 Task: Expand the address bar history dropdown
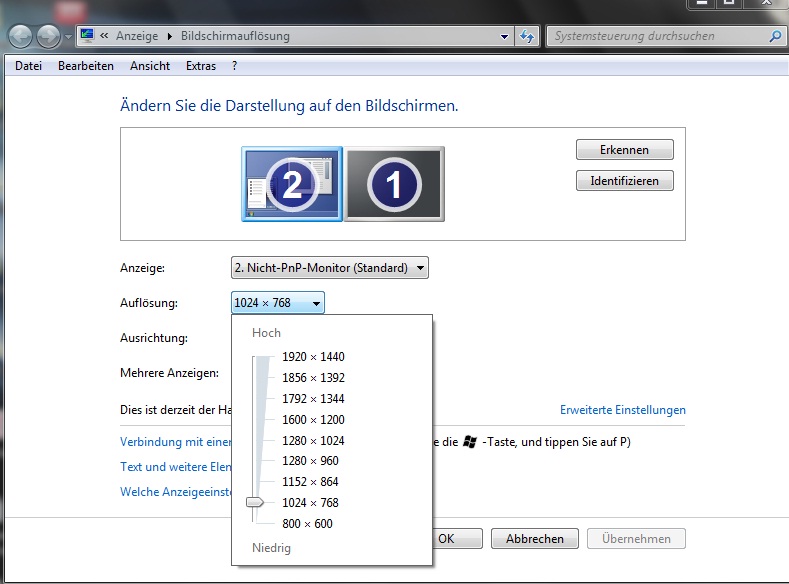[x=504, y=37]
